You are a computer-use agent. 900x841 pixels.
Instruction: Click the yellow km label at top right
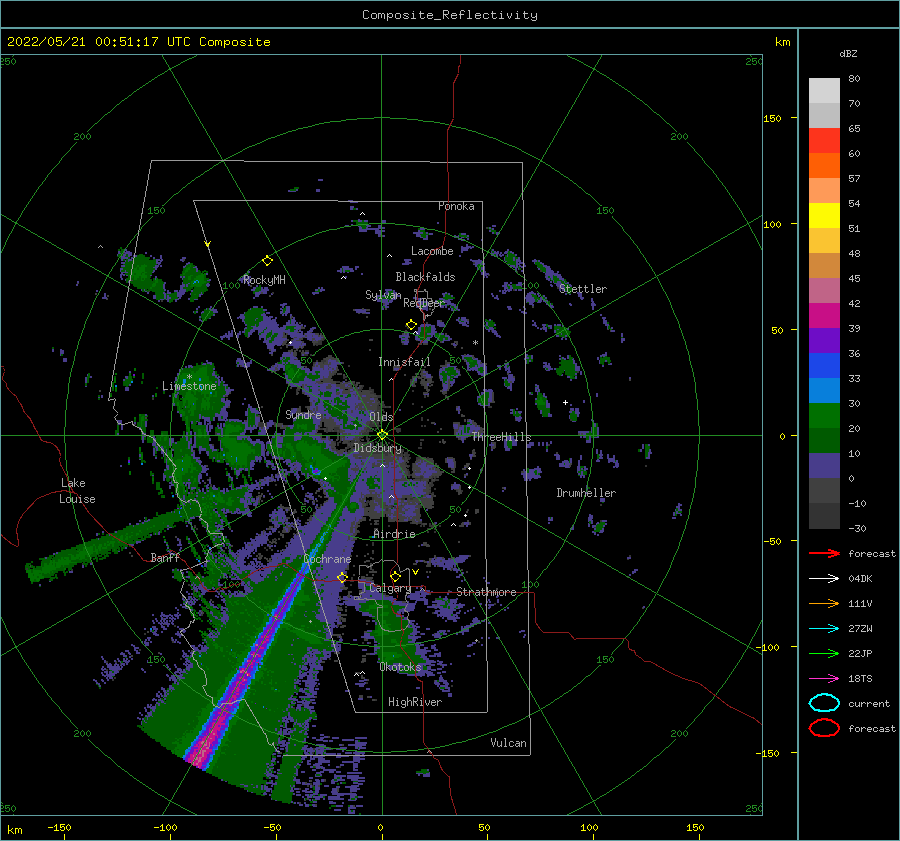tap(782, 42)
